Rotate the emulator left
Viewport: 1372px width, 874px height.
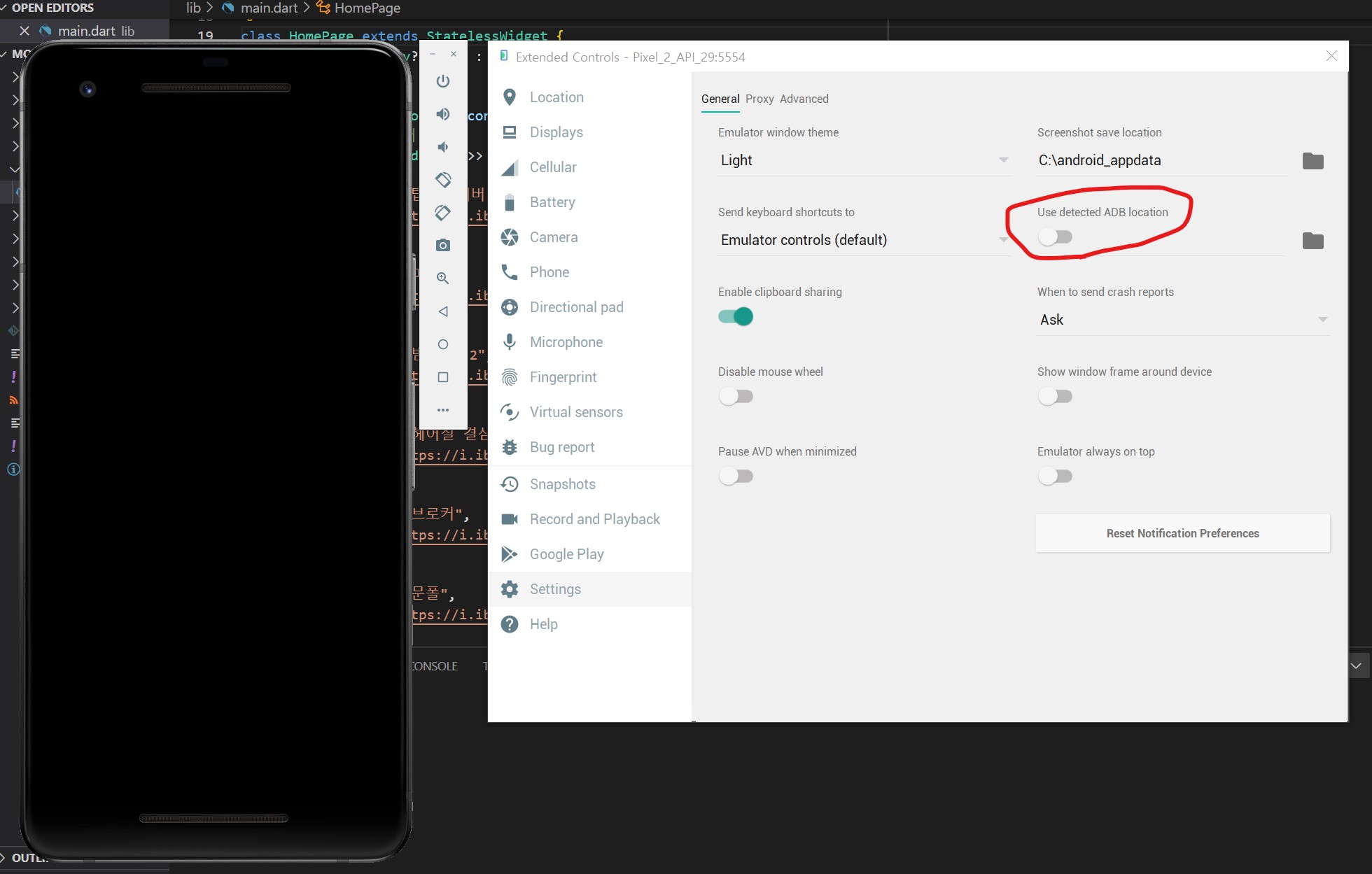[x=443, y=180]
